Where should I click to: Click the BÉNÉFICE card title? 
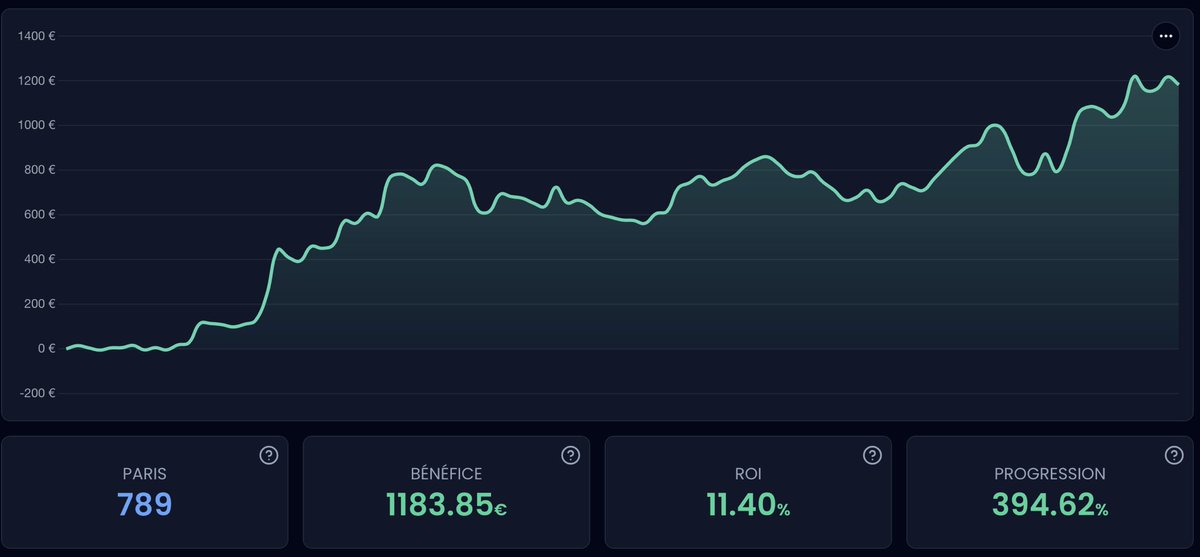point(446,474)
